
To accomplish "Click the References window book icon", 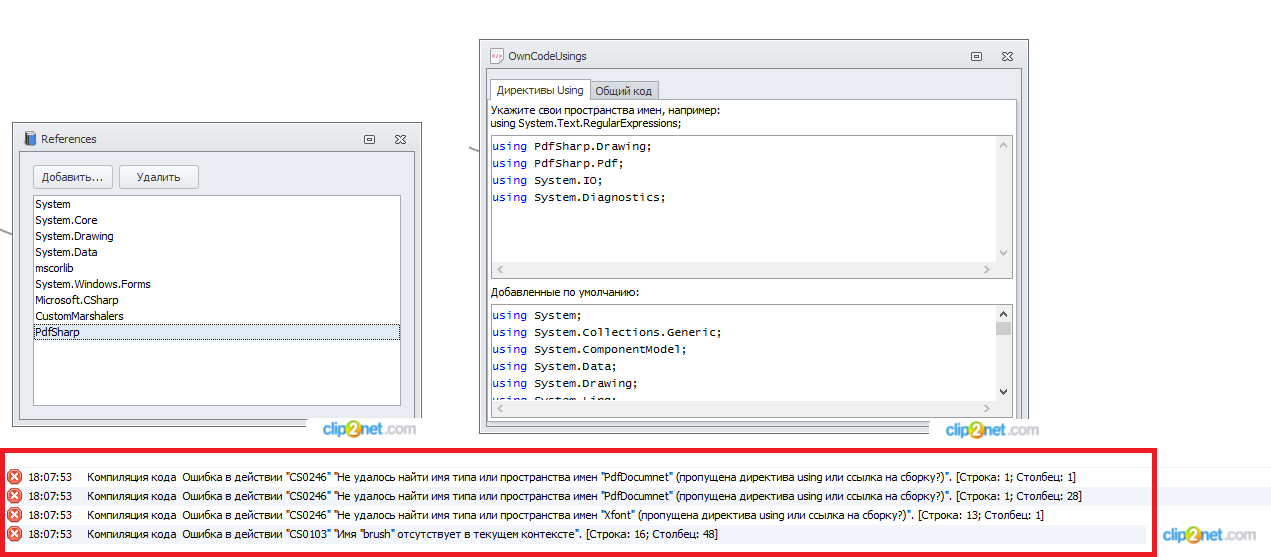I will (x=30, y=139).
